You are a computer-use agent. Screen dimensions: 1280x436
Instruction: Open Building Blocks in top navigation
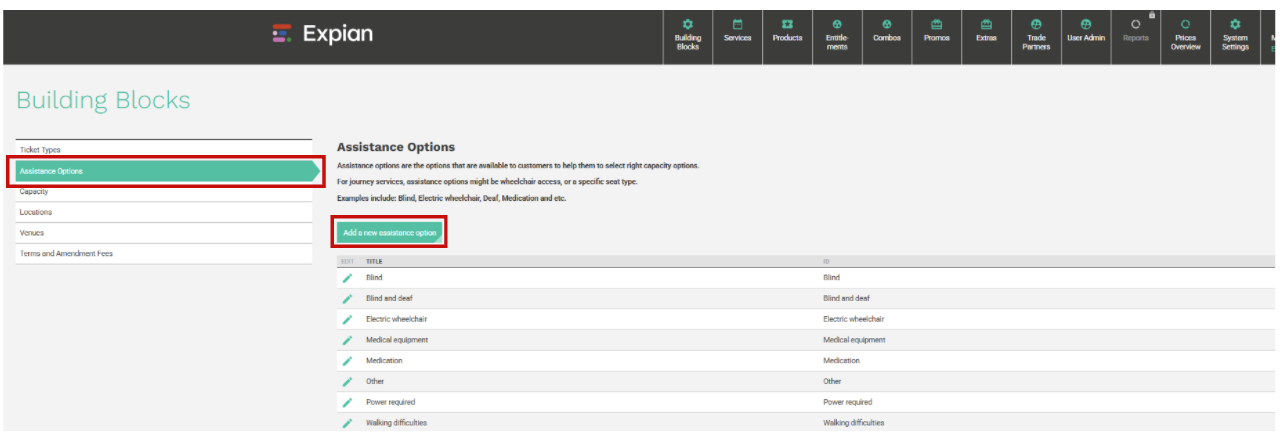687,37
